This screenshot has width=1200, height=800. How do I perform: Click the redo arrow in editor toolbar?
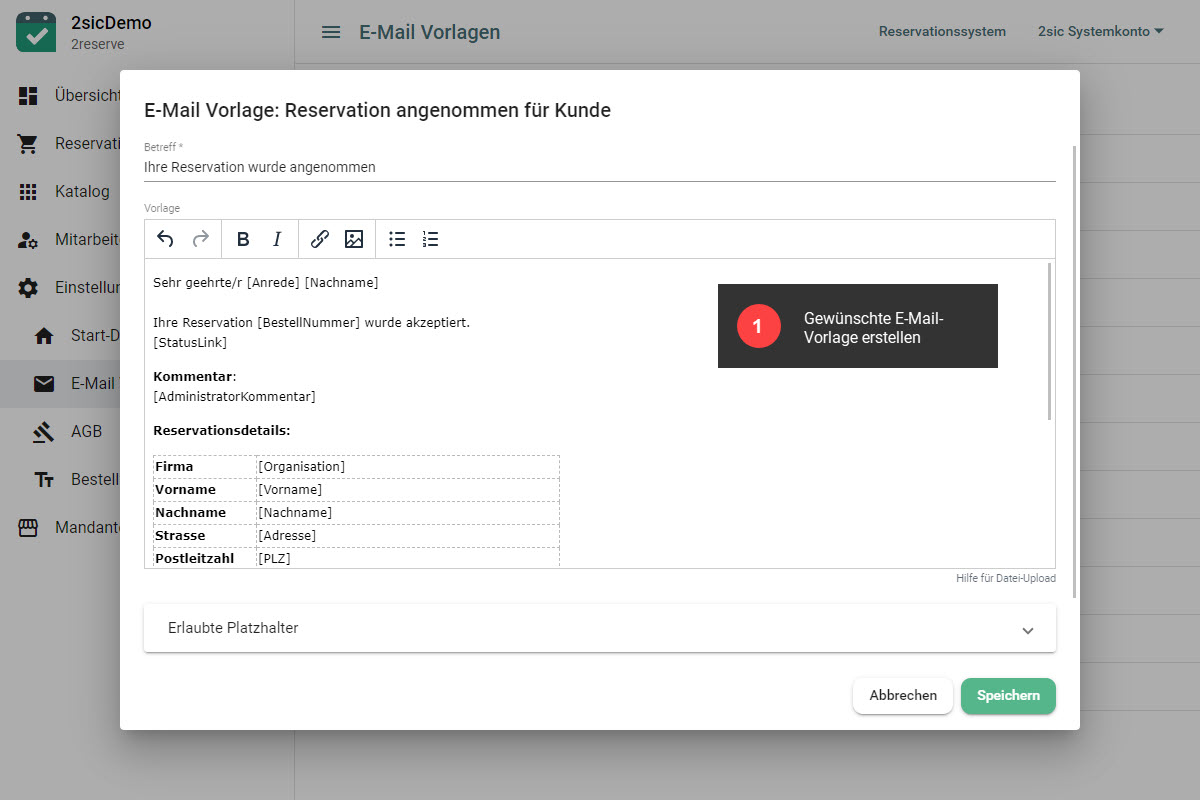coord(200,239)
